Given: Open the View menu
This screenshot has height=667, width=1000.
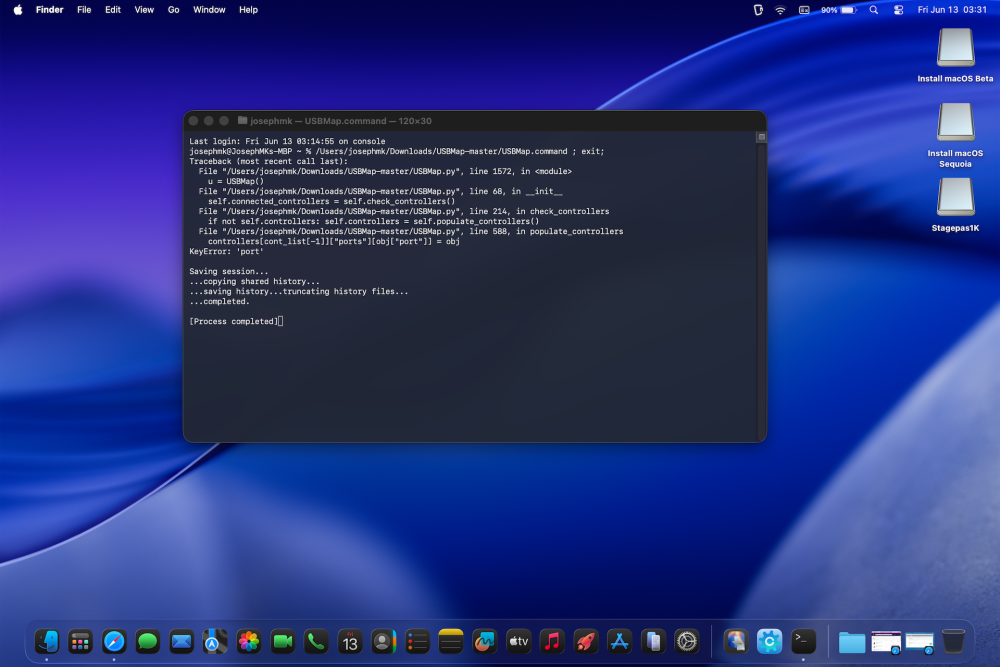Looking at the screenshot, I should (x=144, y=10).
